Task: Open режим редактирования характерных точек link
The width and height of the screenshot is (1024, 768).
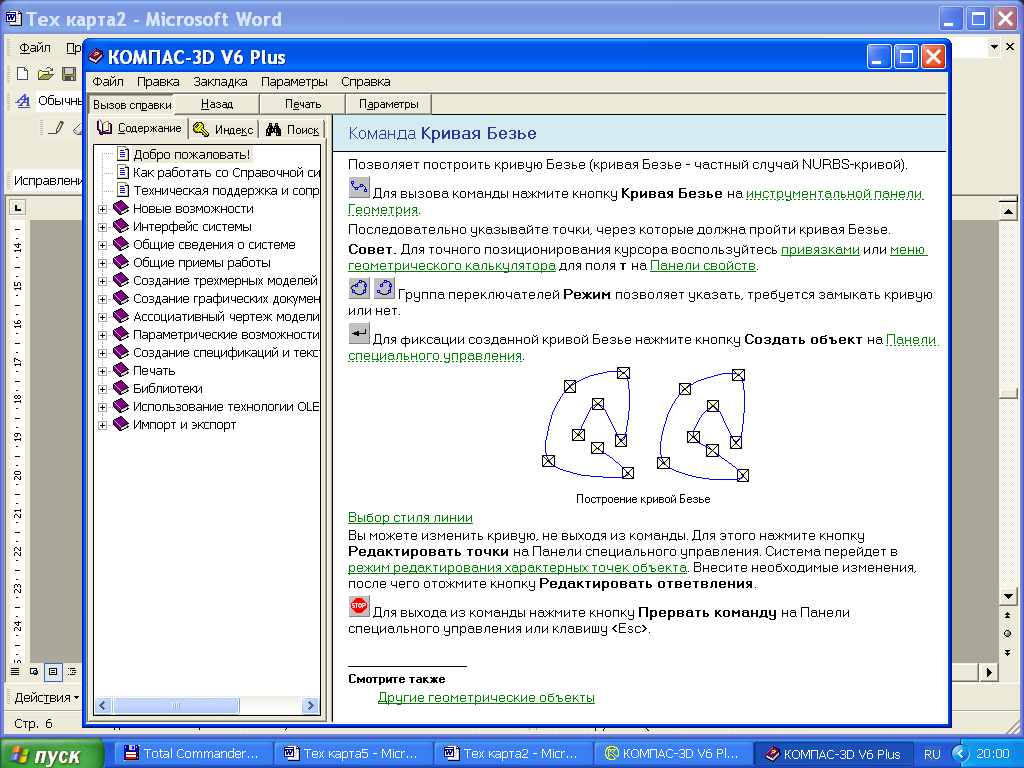Action: coord(517,568)
